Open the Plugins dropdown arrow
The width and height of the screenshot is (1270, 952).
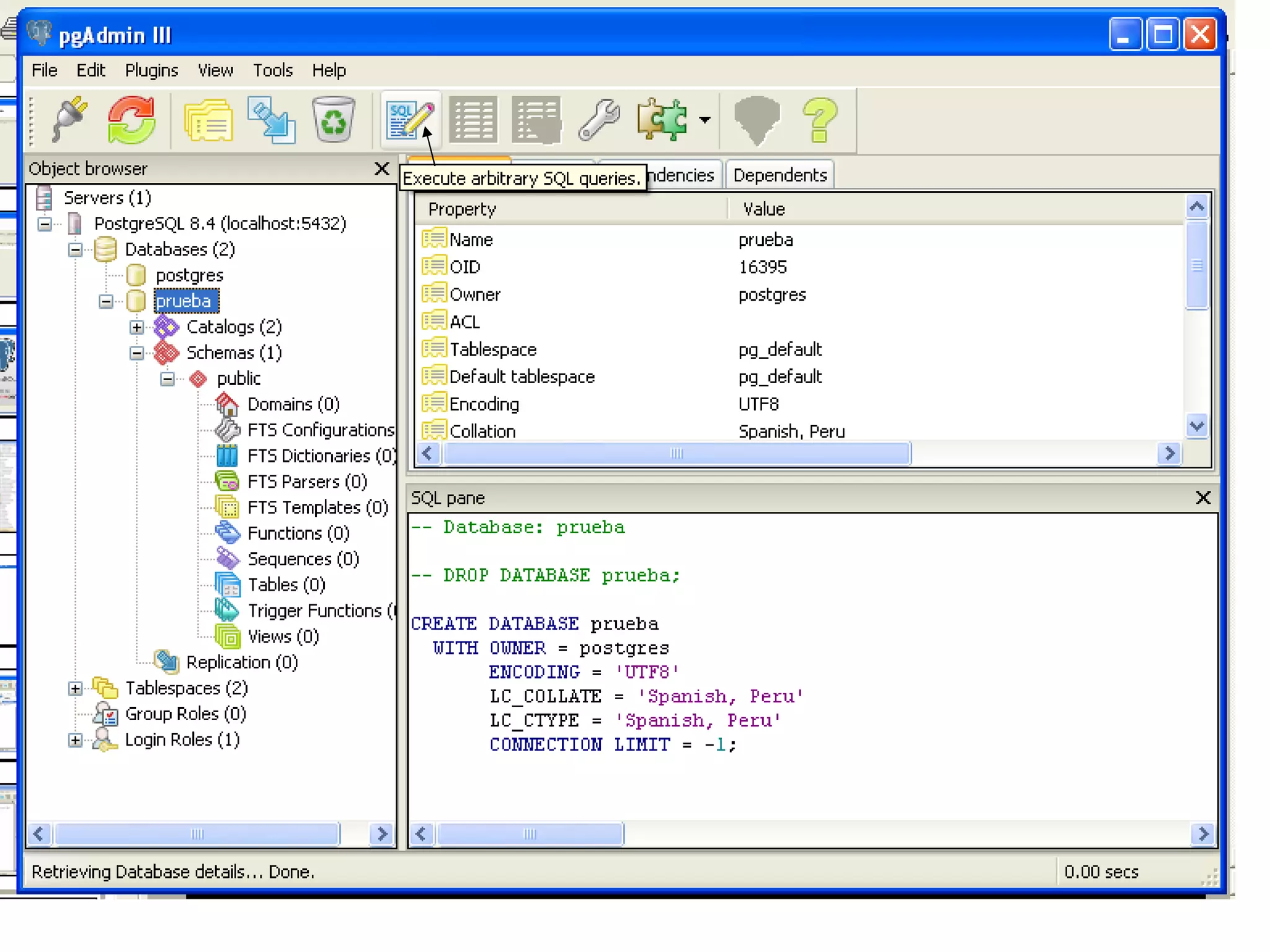tap(704, 120)
